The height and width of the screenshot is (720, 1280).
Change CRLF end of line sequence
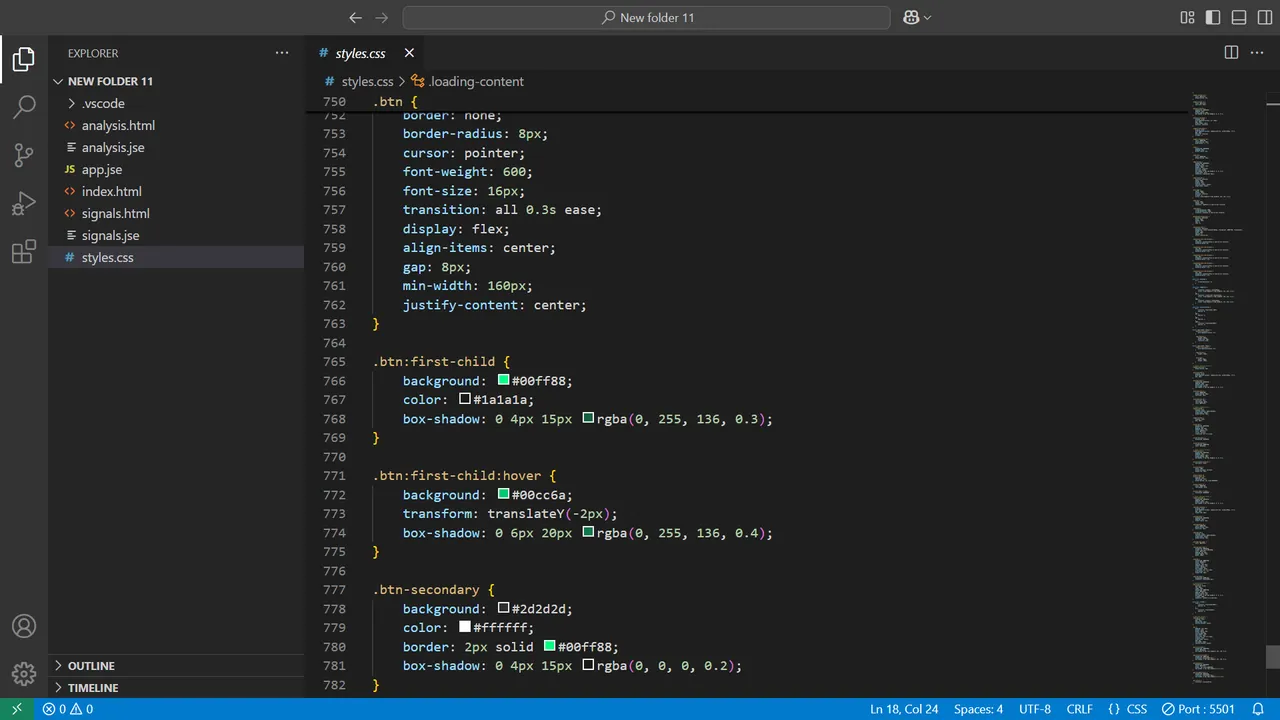click(x=1080, y=709)
